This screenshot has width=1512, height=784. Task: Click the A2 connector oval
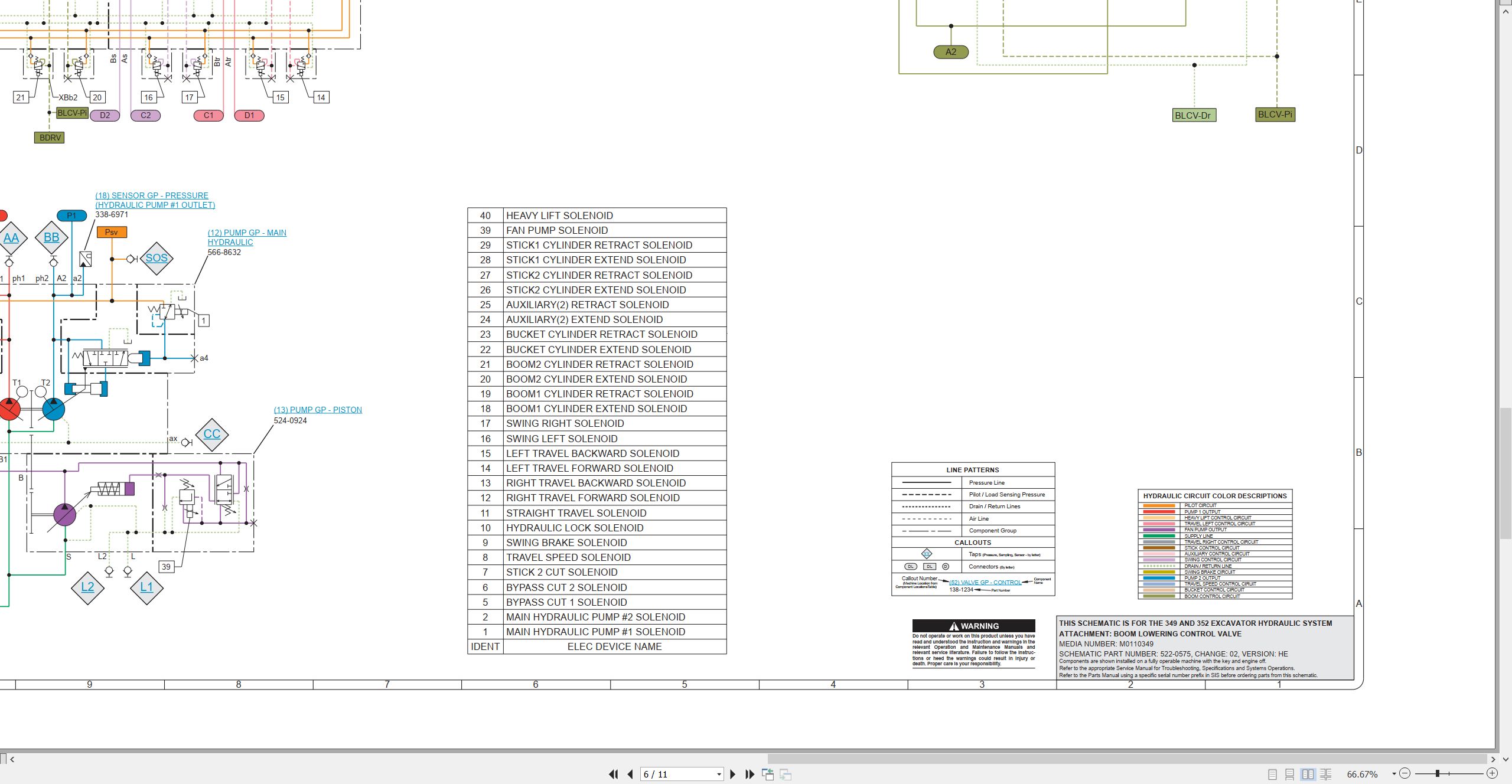[951, 52]
